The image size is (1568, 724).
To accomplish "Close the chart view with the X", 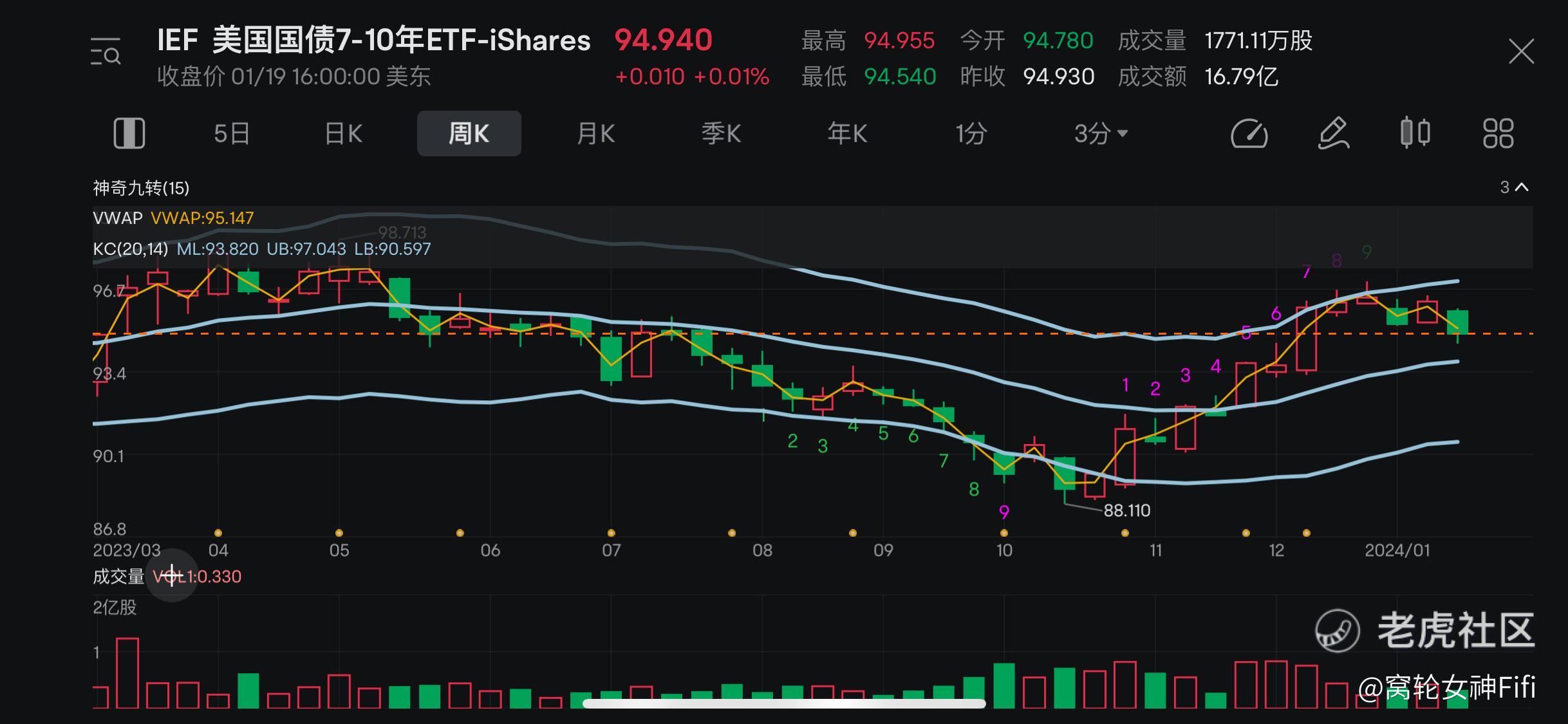I will coord(1521,51).
